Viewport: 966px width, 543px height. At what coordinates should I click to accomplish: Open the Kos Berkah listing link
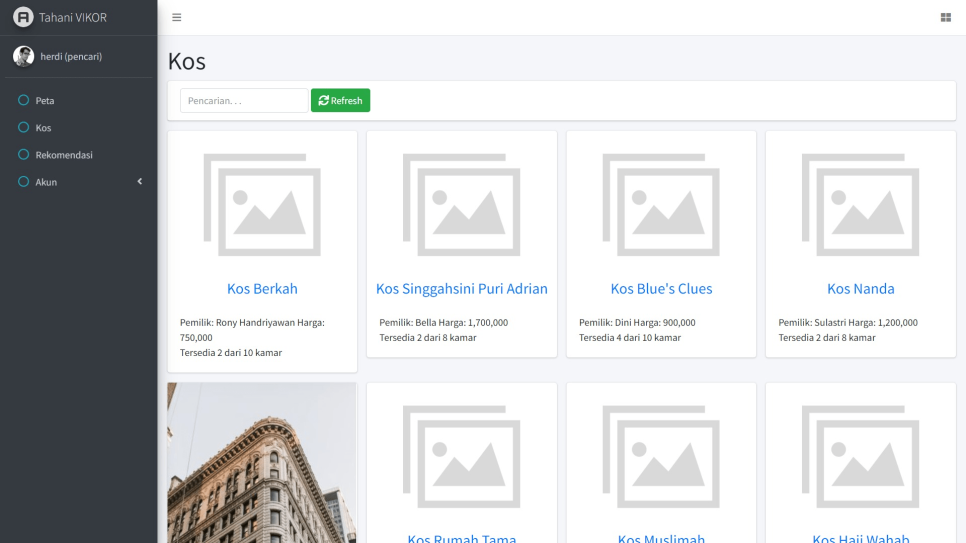point(262,289)
